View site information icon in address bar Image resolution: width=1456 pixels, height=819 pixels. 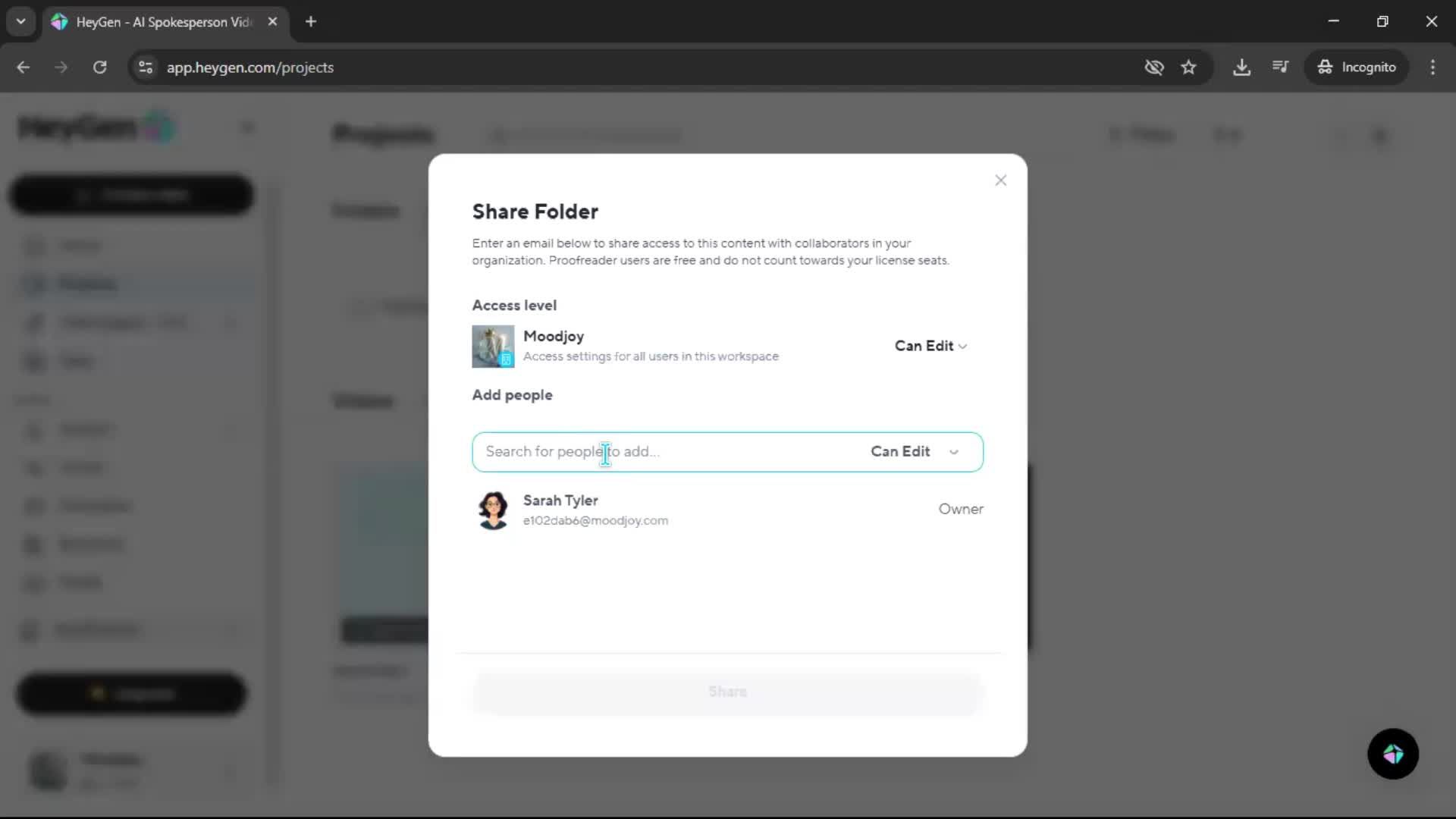point(146,67)
